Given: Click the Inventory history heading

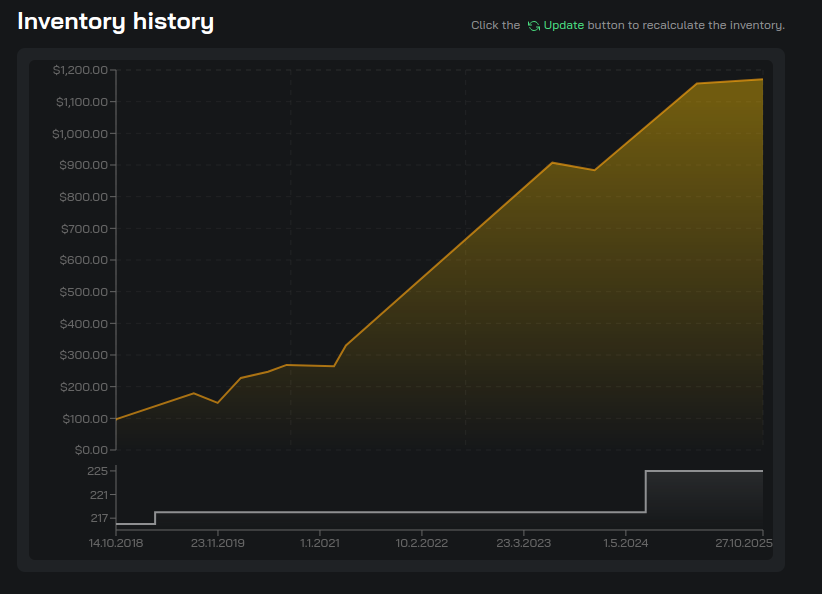Looking at the screenshot, I should [x=115, y=21].
